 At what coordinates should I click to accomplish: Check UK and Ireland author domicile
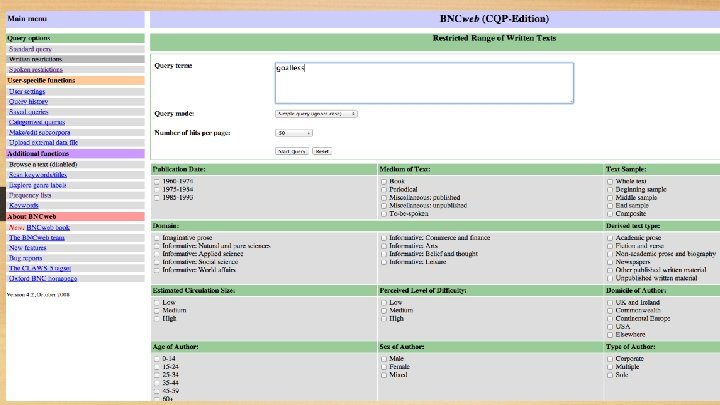[x=610, y=303]
